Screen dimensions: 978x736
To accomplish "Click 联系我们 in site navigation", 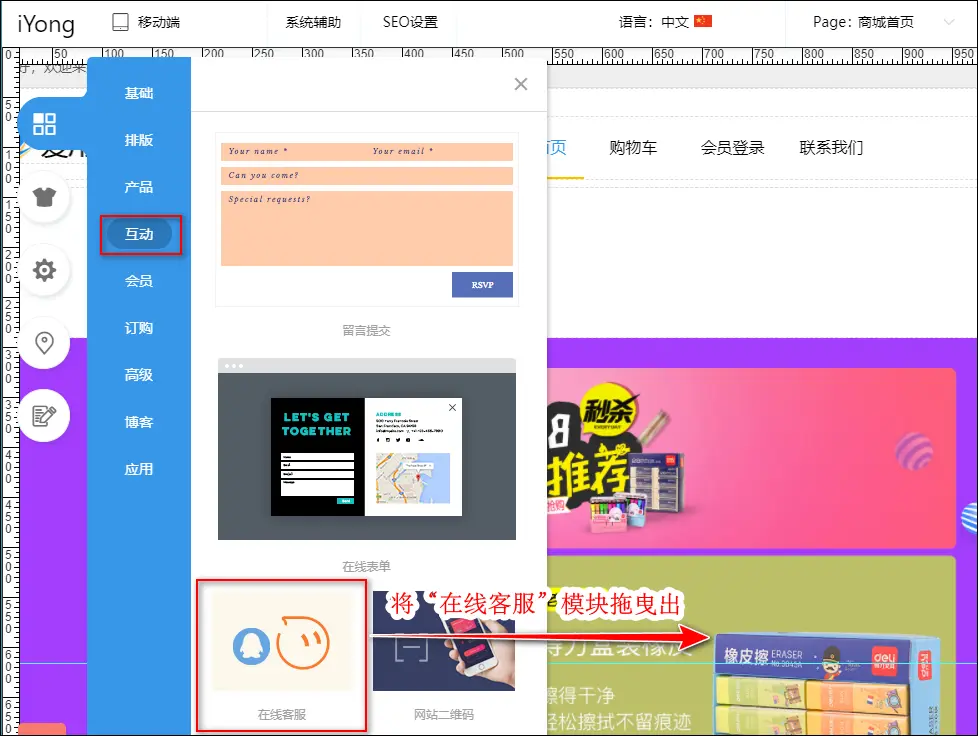I will click(831, 148).
